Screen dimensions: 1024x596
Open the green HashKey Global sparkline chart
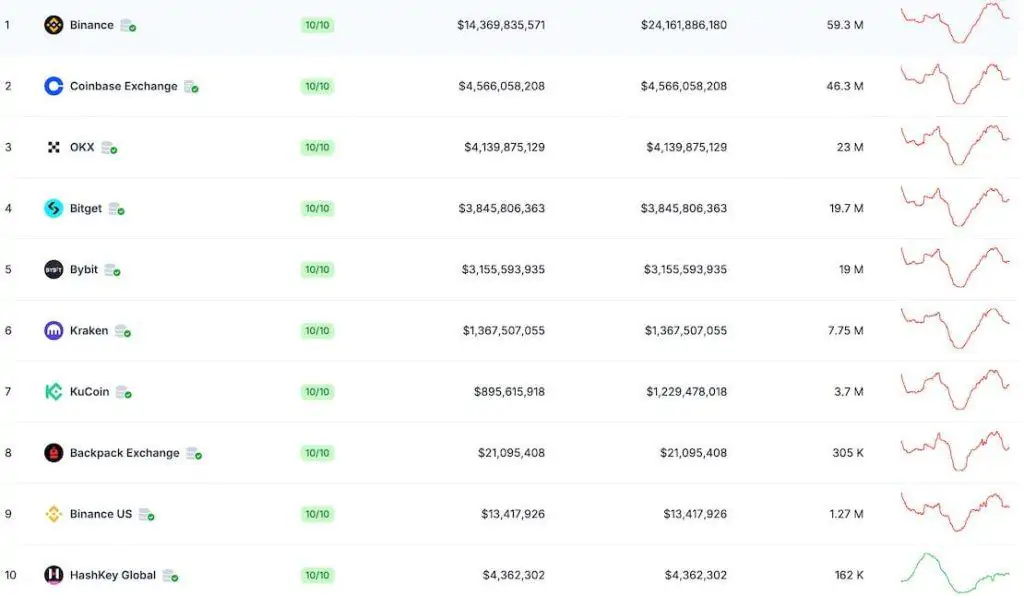pos(955,572)
